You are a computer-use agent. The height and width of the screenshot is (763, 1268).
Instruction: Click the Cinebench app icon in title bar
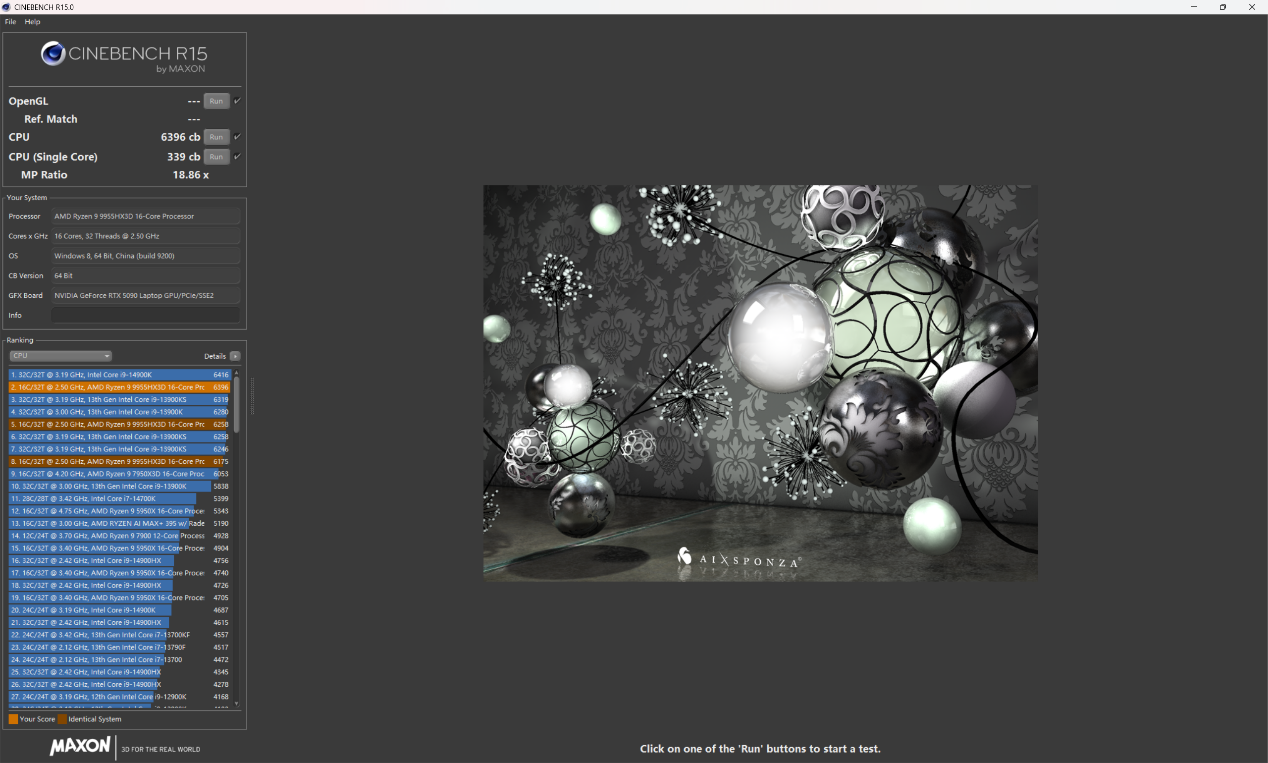pyautogui.click(x=7, y=7)
